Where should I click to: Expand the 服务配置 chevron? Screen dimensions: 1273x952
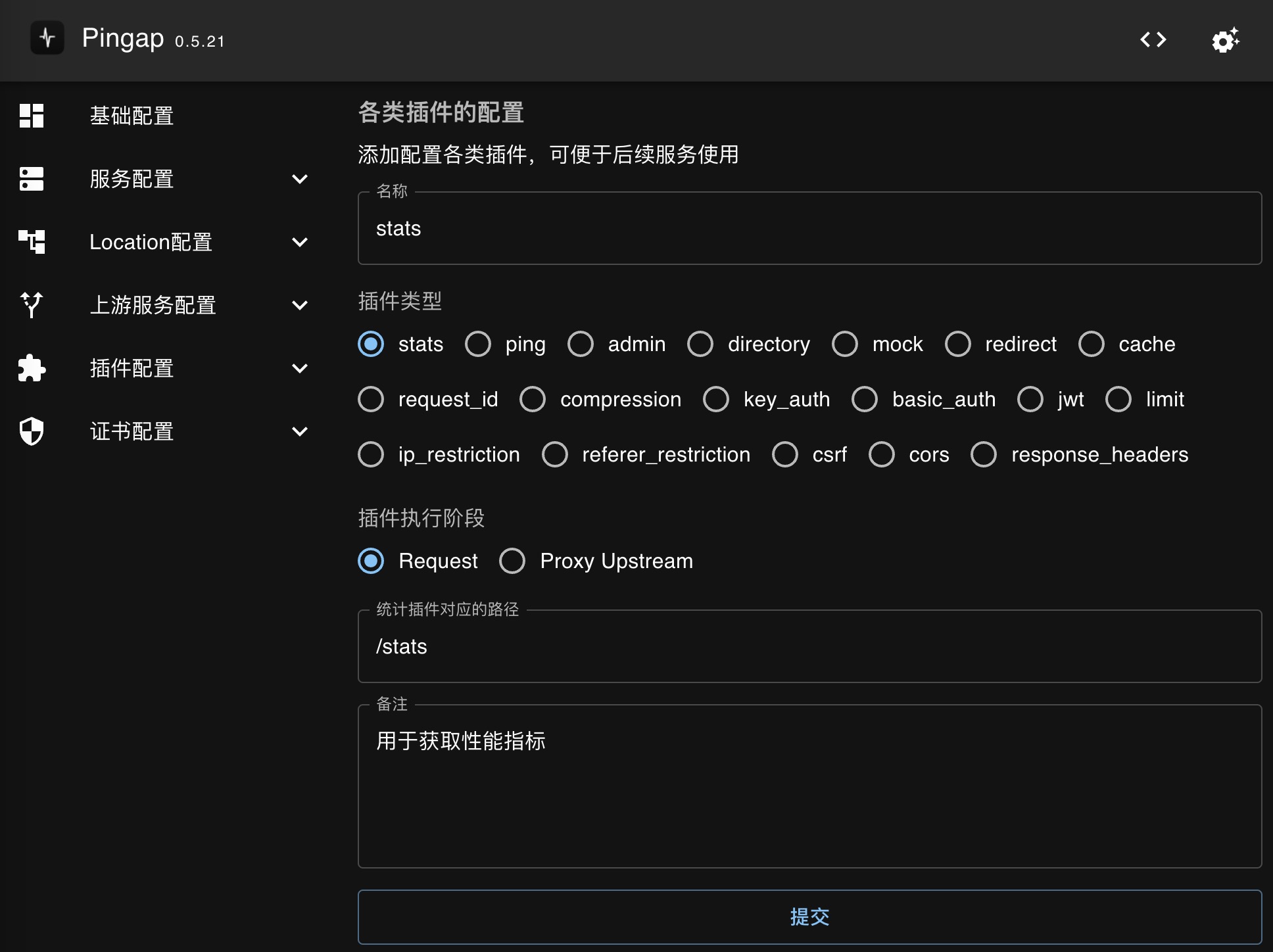coord(300,179)
